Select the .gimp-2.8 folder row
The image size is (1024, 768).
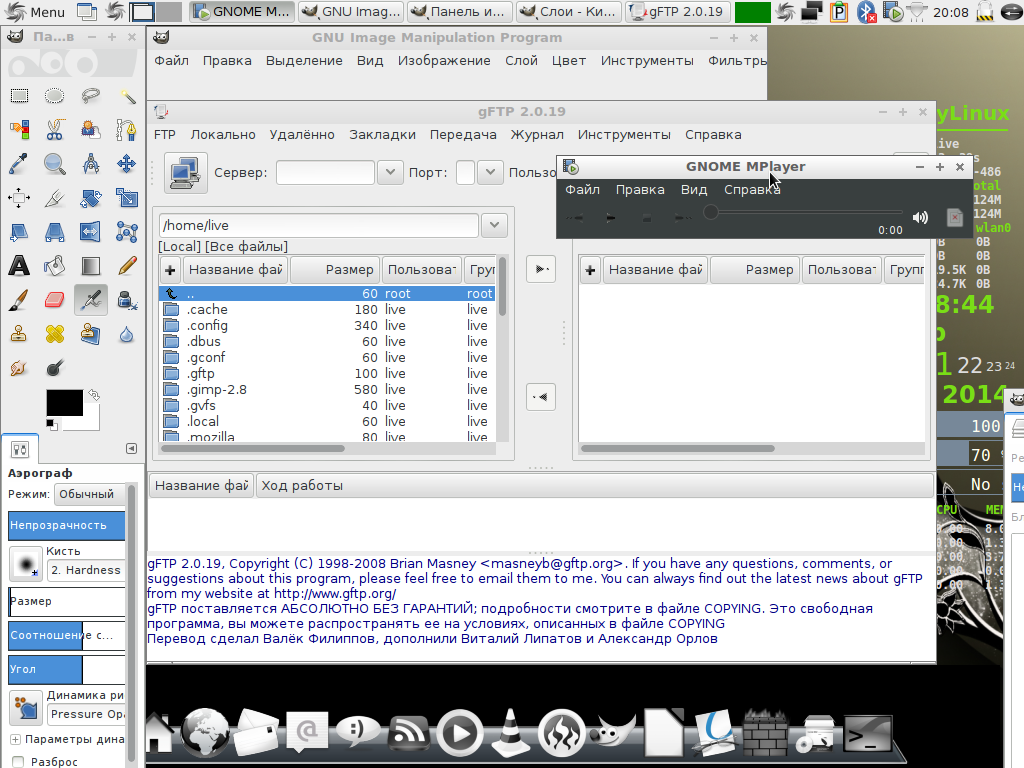coord(328,389)
